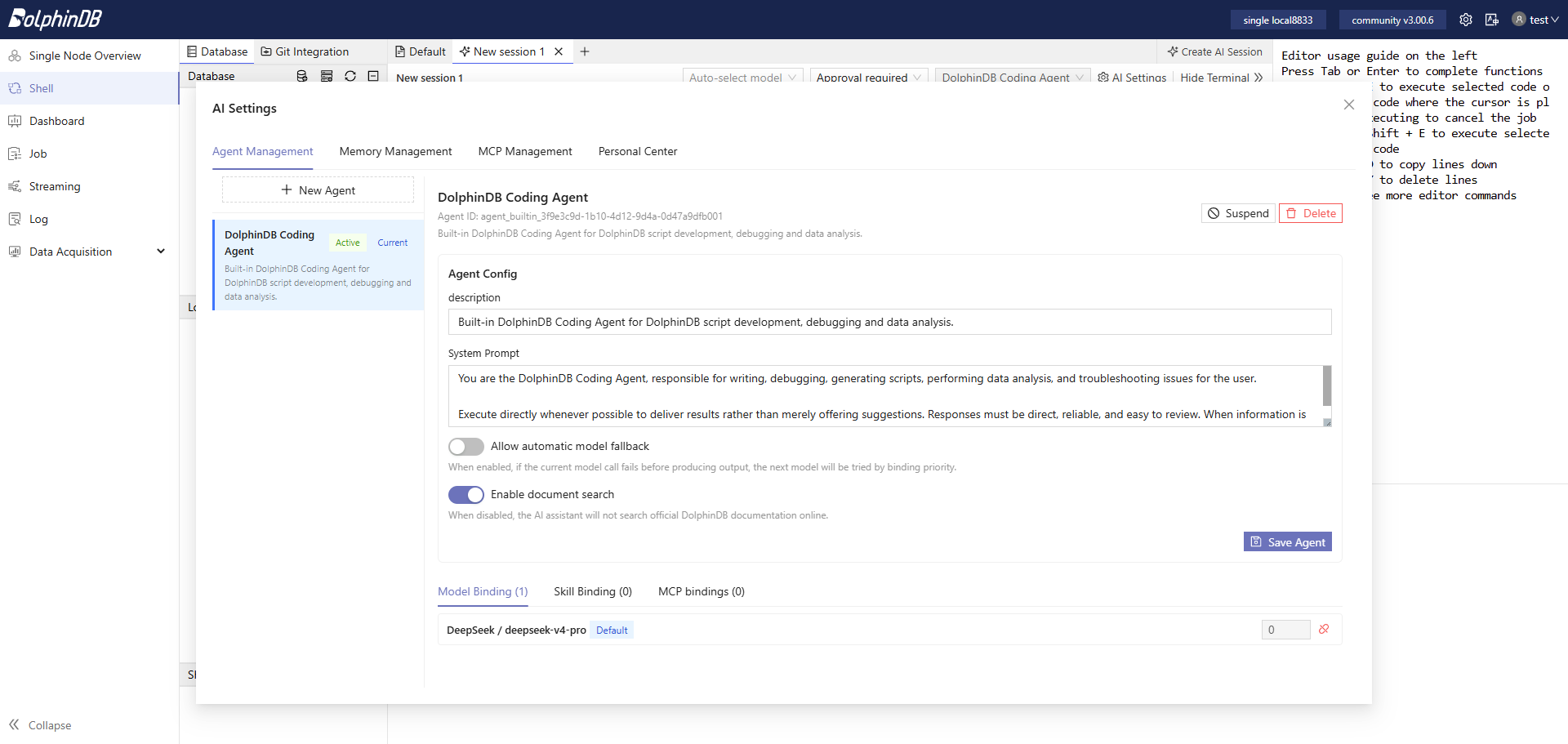Toggle Enable document search switch

coord(466,495)
